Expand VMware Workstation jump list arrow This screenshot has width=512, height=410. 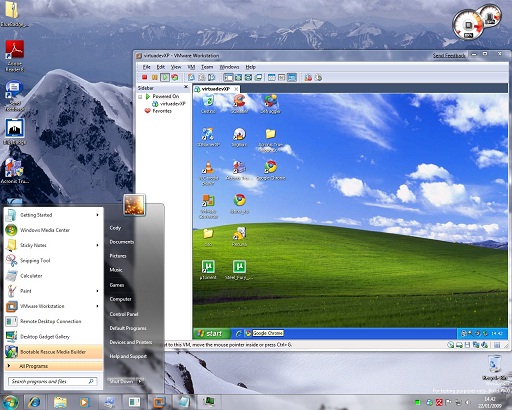pyautogui.click(x=97, y=306)
